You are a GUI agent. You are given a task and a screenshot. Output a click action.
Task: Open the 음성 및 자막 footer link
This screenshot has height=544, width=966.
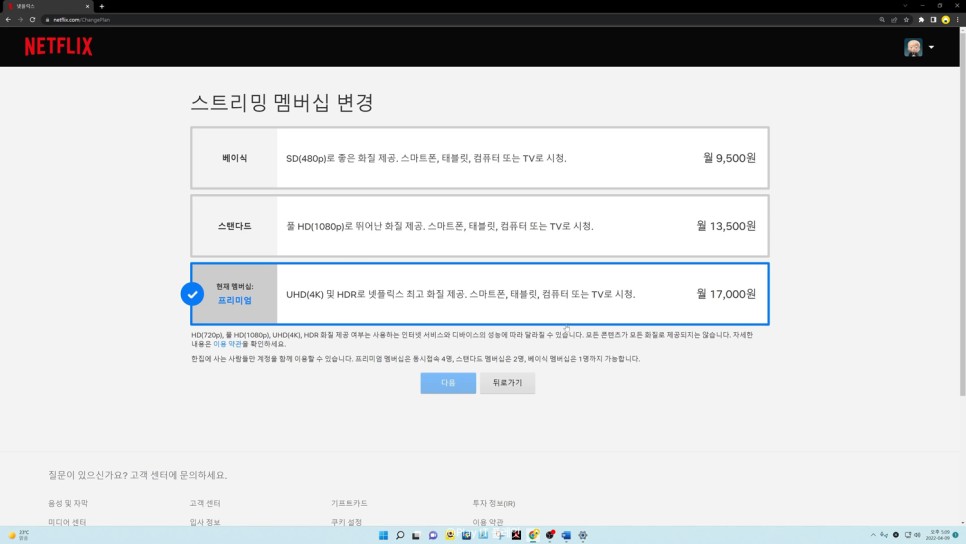[x=68, y=503]
